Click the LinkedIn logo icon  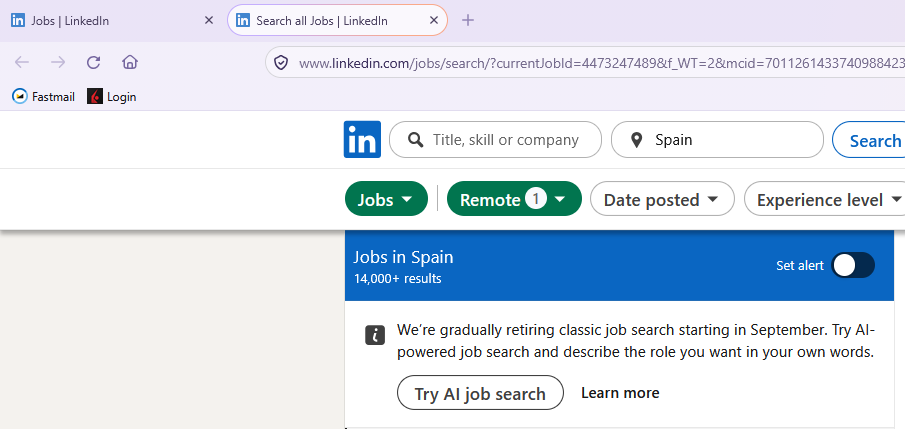tap(362, 139)
